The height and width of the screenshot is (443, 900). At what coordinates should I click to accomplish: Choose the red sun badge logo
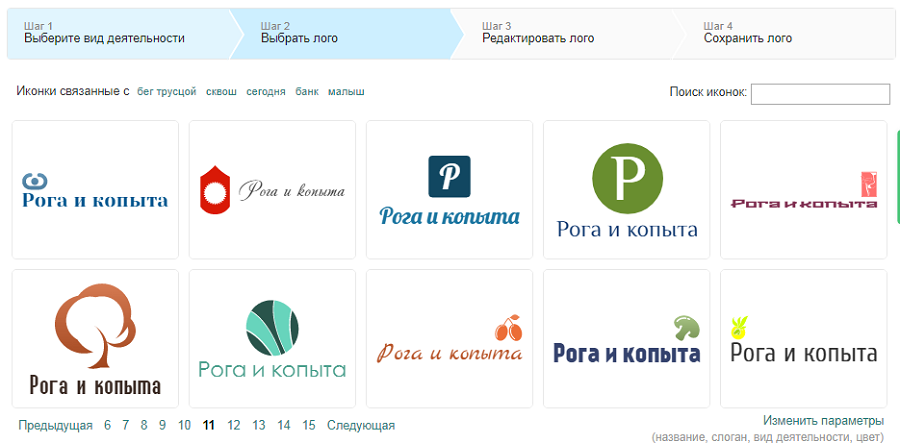coord(272,190)
